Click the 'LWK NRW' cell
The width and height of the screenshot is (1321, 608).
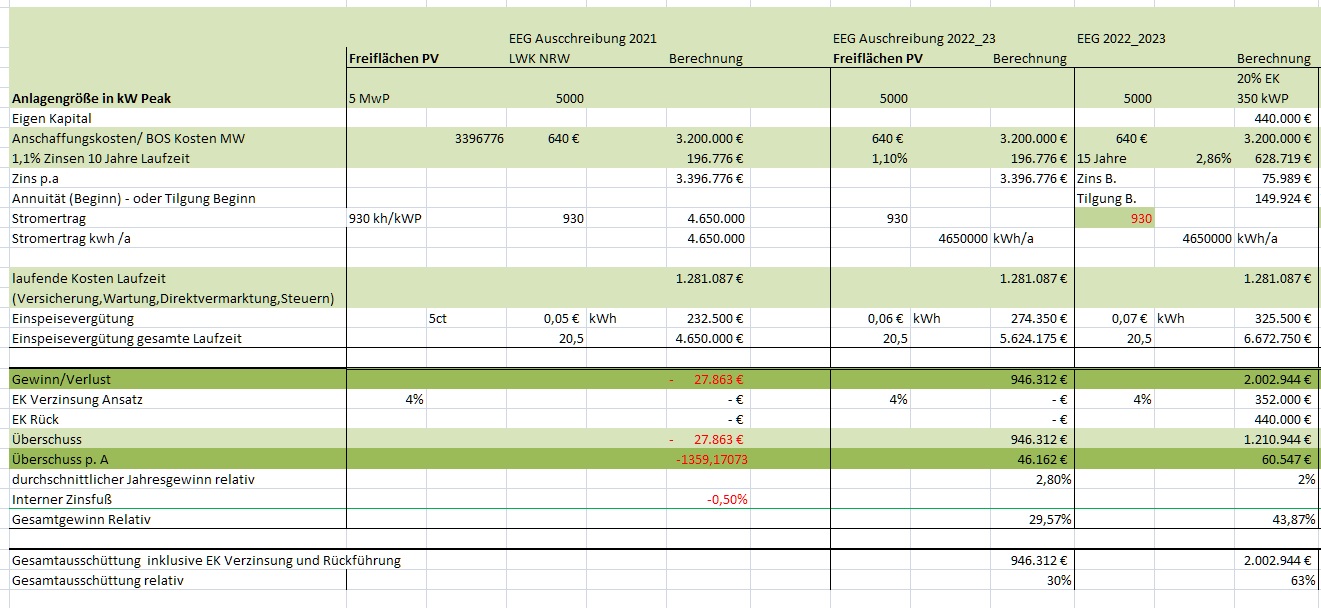coord(538,58)
